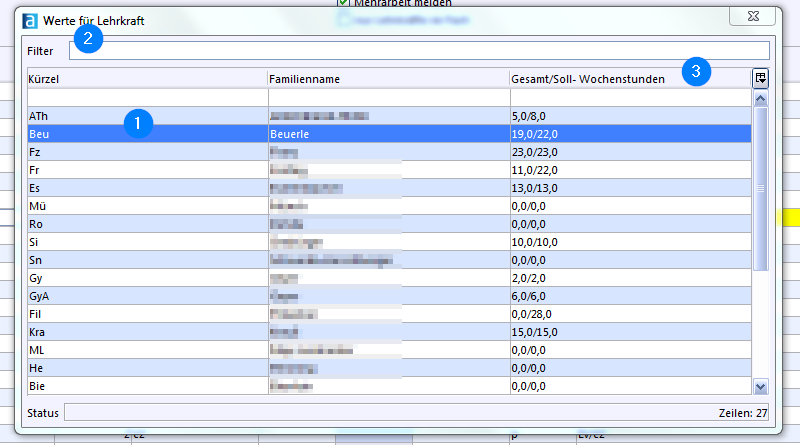
Task: Click the vertical scrollbar thumb
Action: coord(760,188)
